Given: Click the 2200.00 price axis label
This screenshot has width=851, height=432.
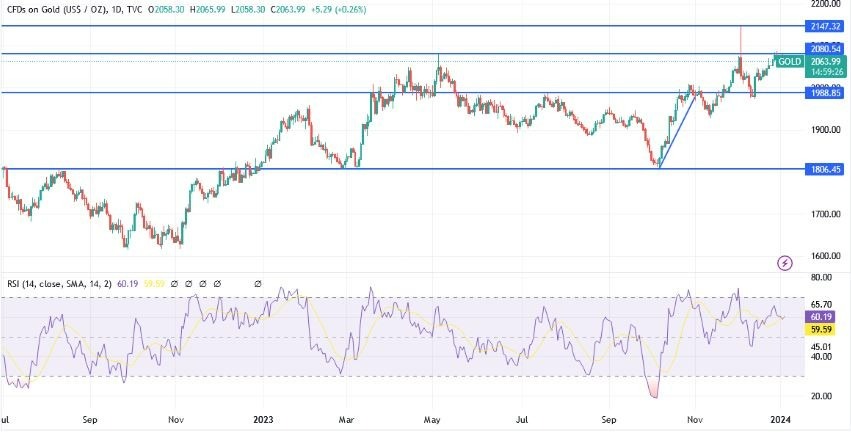Looking at the screenshot, I should tap(825, 4).
